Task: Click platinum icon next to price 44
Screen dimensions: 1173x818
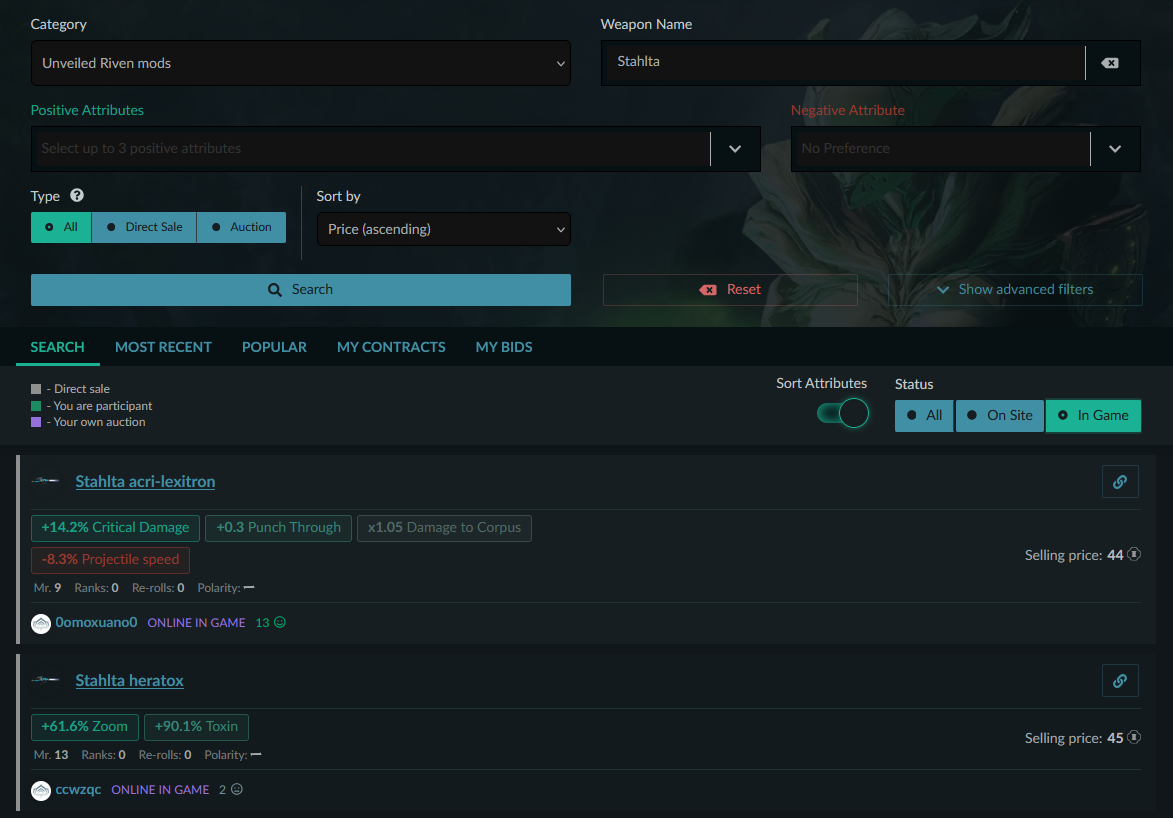Action: point(1134,555)
